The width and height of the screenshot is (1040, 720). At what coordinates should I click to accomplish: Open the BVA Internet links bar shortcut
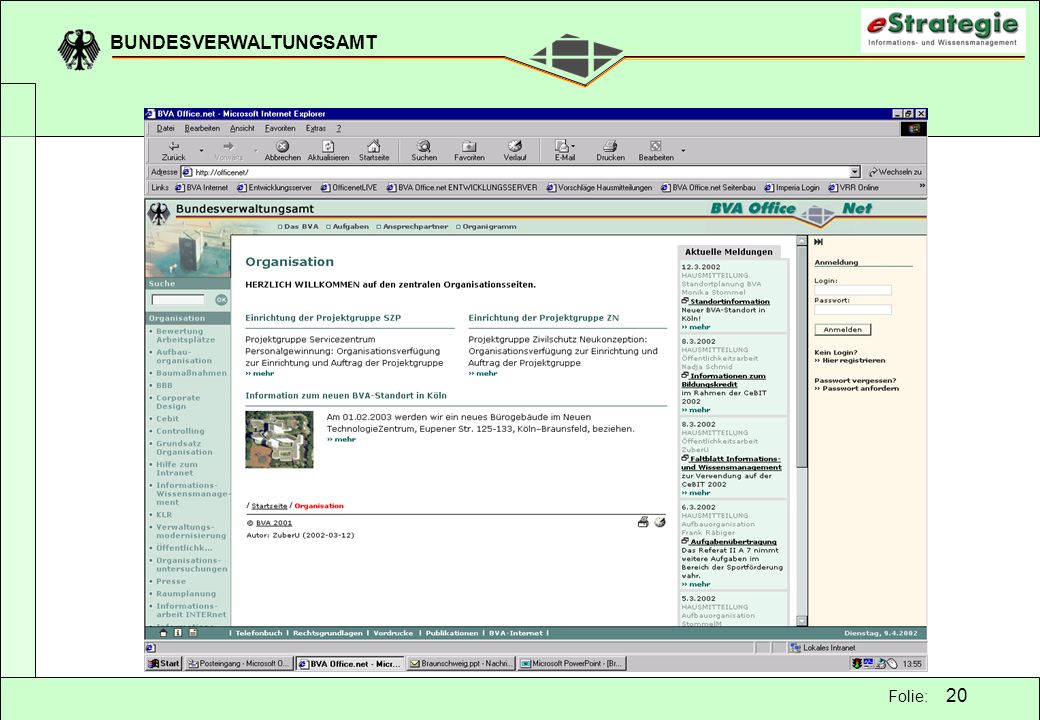(202, 188)
